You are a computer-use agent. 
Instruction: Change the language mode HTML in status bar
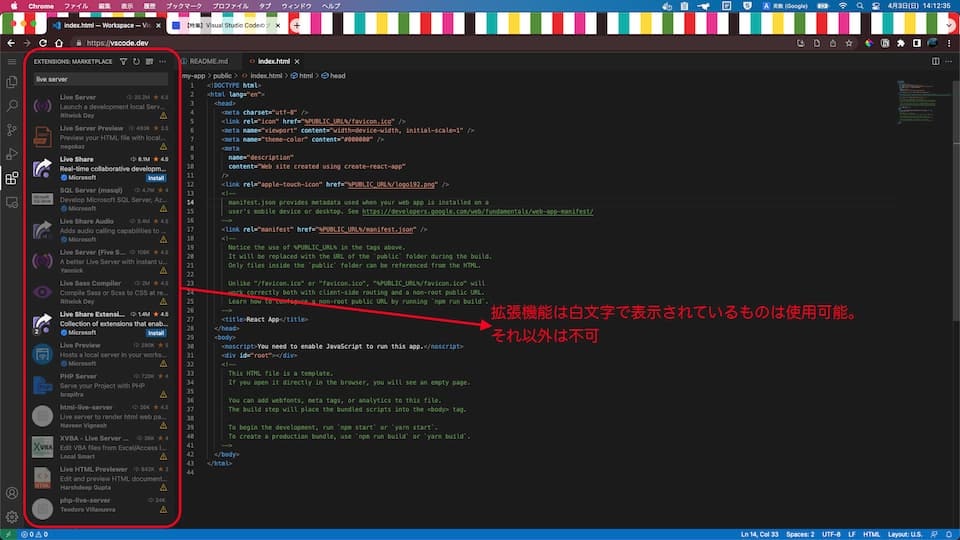point(871,534)
